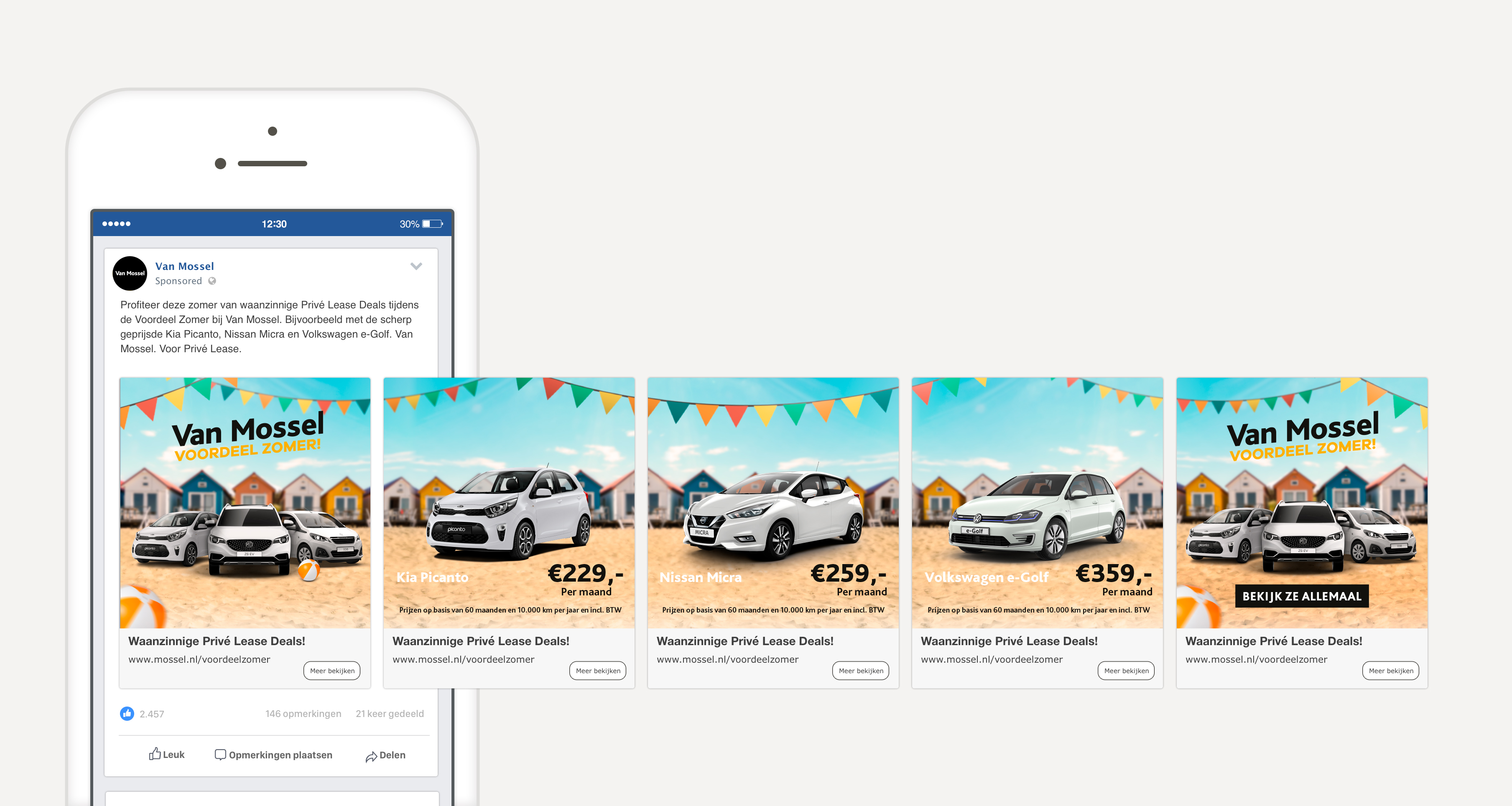Click the Kia Picanto label
This screenshot has height=806, width=1512.
pyautogui.click(x=432, y=577)
